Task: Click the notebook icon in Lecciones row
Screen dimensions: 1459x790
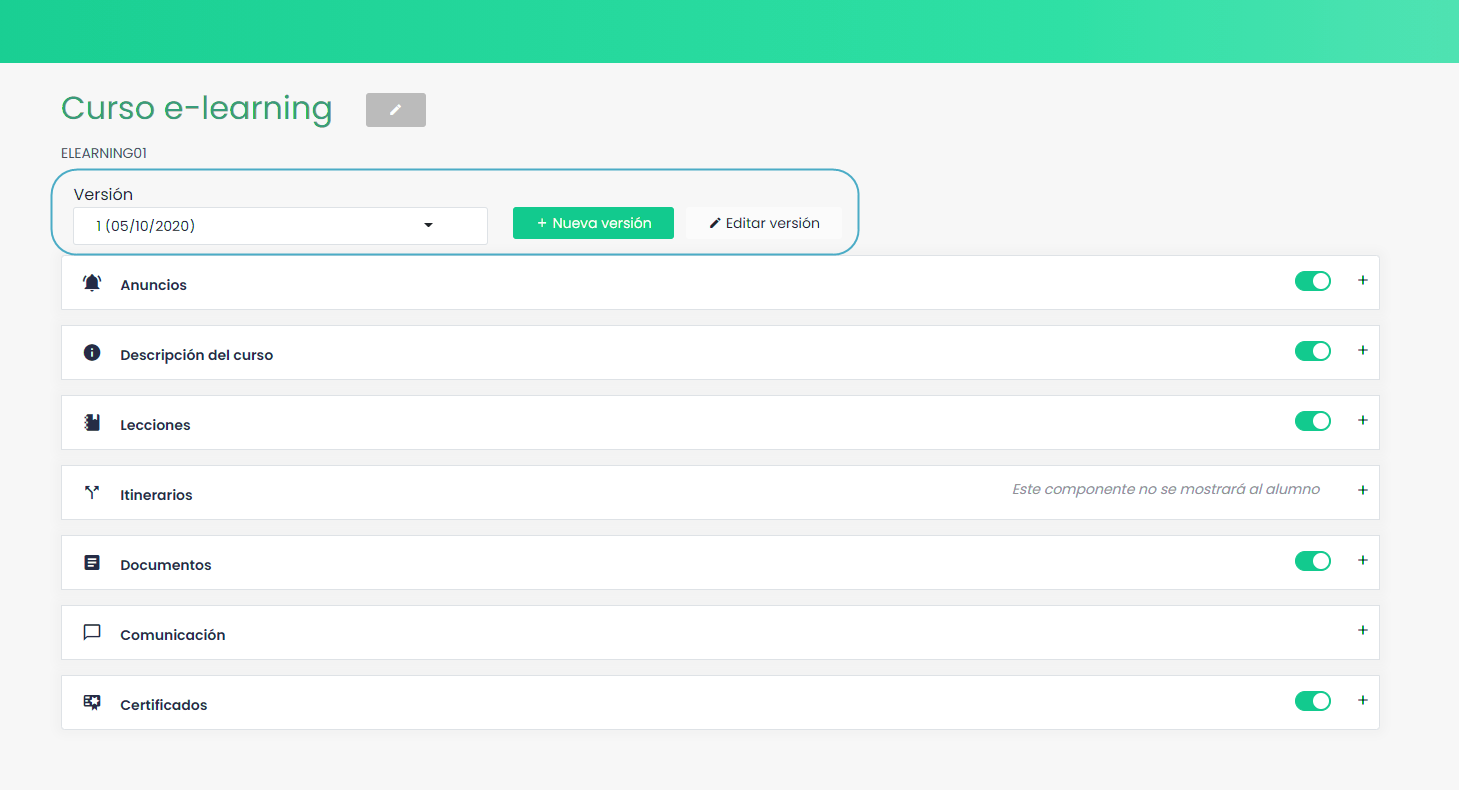Action: (x=92, y=423)
